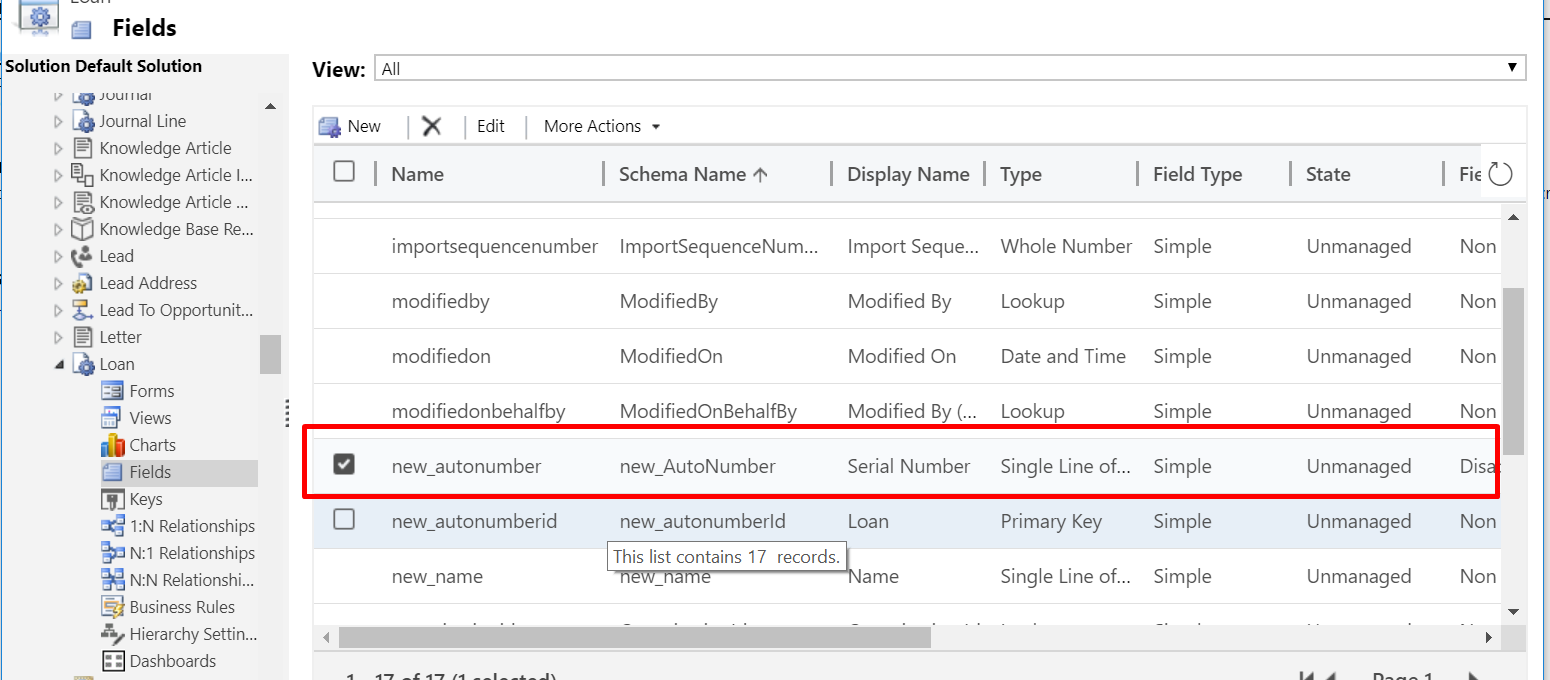Click the Delete X icon in toolbar
Screen dimensions: 1550x680
(432, 126)
